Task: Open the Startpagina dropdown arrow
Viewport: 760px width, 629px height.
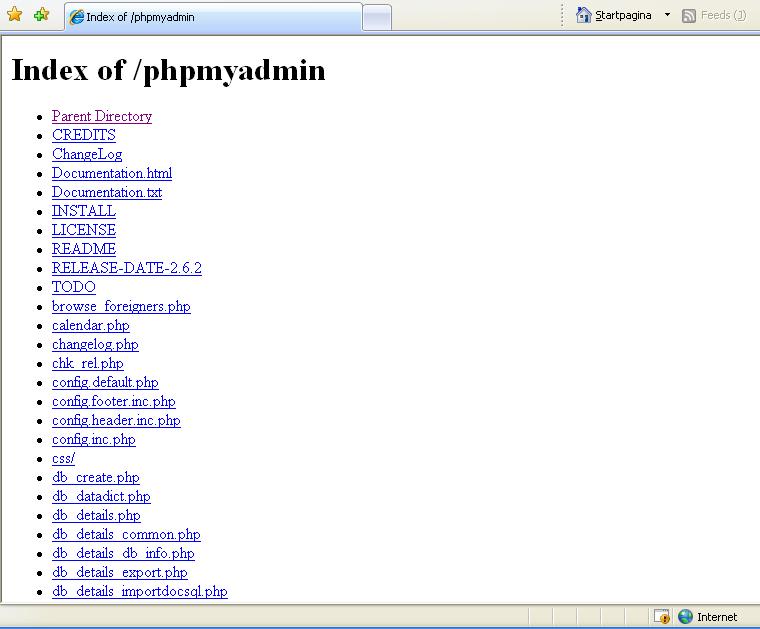Action: [x=667, y=15]
